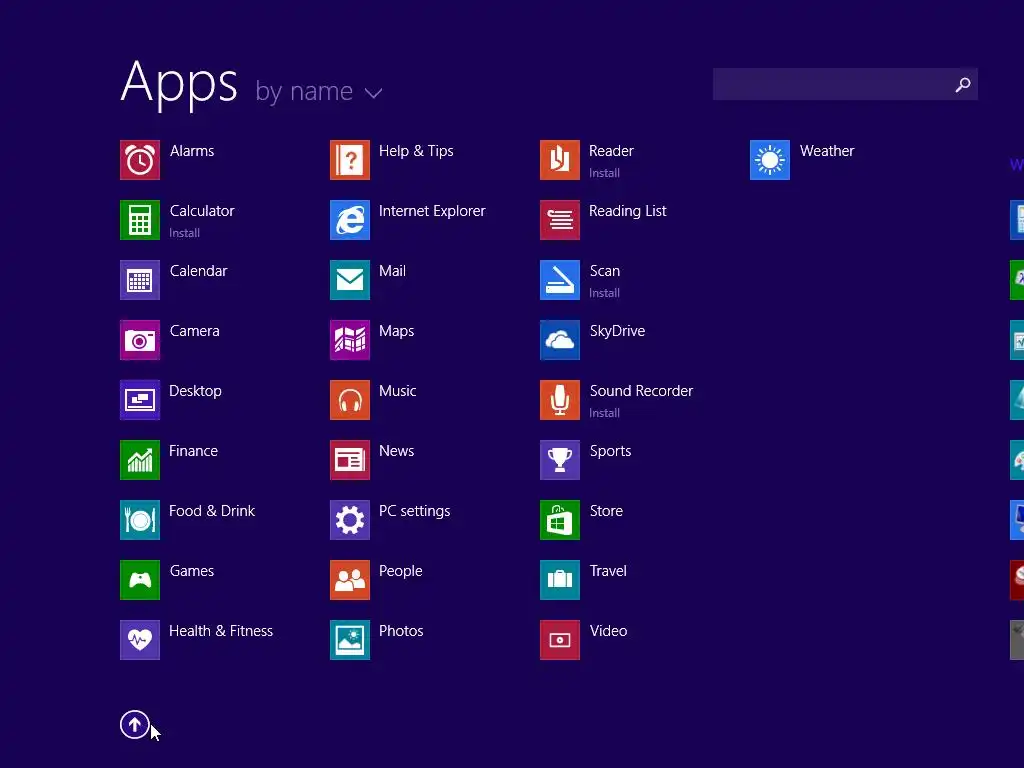
Task: Click the Reader app icon
Action: click(x=560, y=160)
